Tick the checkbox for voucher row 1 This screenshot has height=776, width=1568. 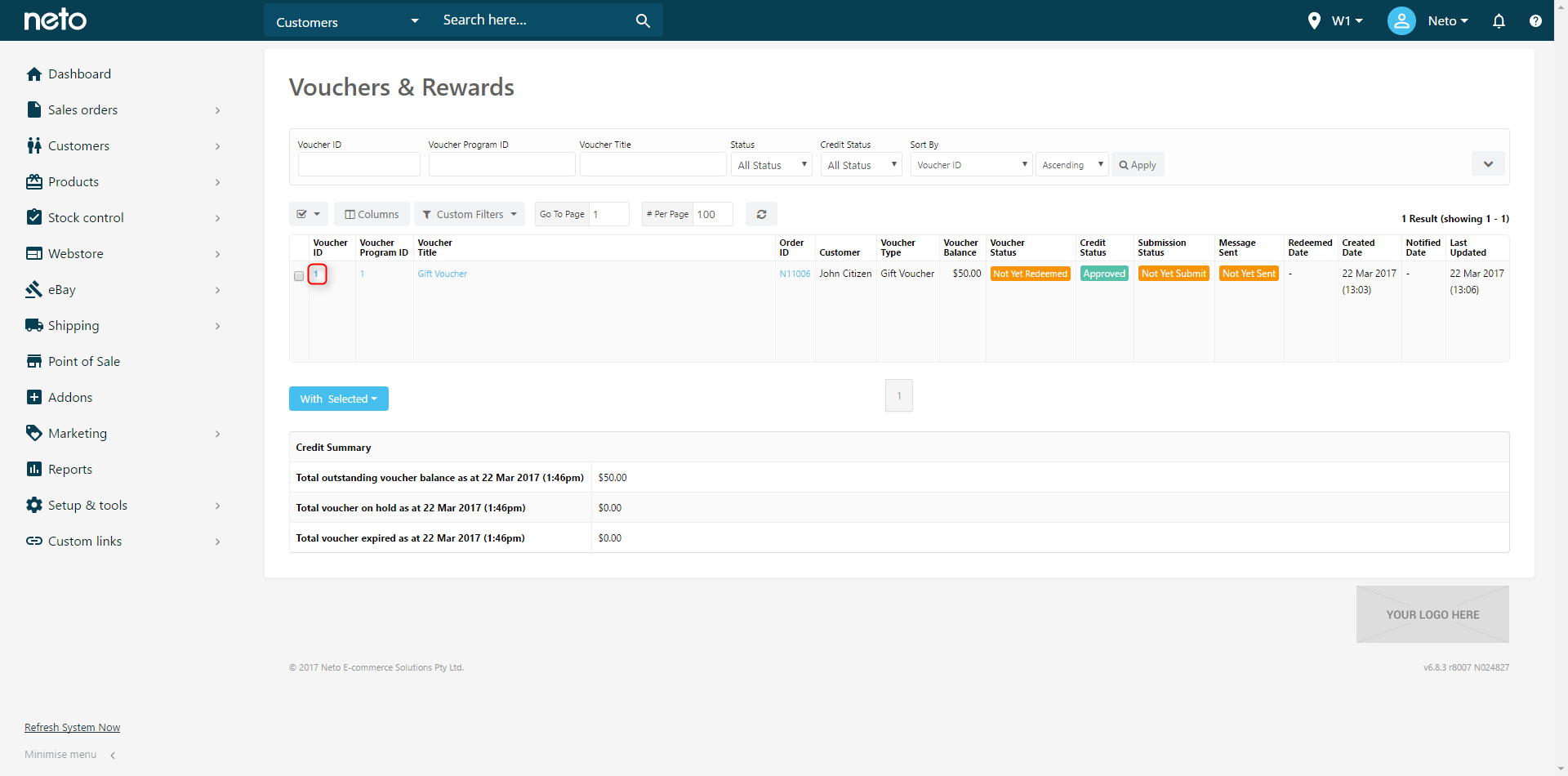(x=299, y=276)
